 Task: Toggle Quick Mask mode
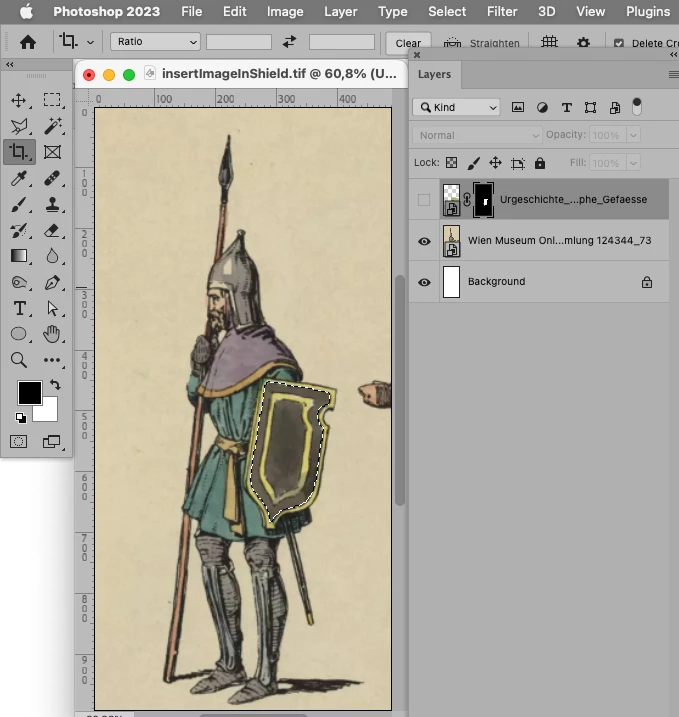[18, 441]
